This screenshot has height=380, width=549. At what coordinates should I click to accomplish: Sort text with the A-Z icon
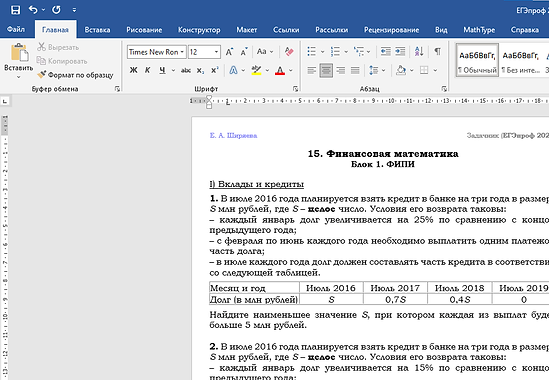[x=419, y=52]
